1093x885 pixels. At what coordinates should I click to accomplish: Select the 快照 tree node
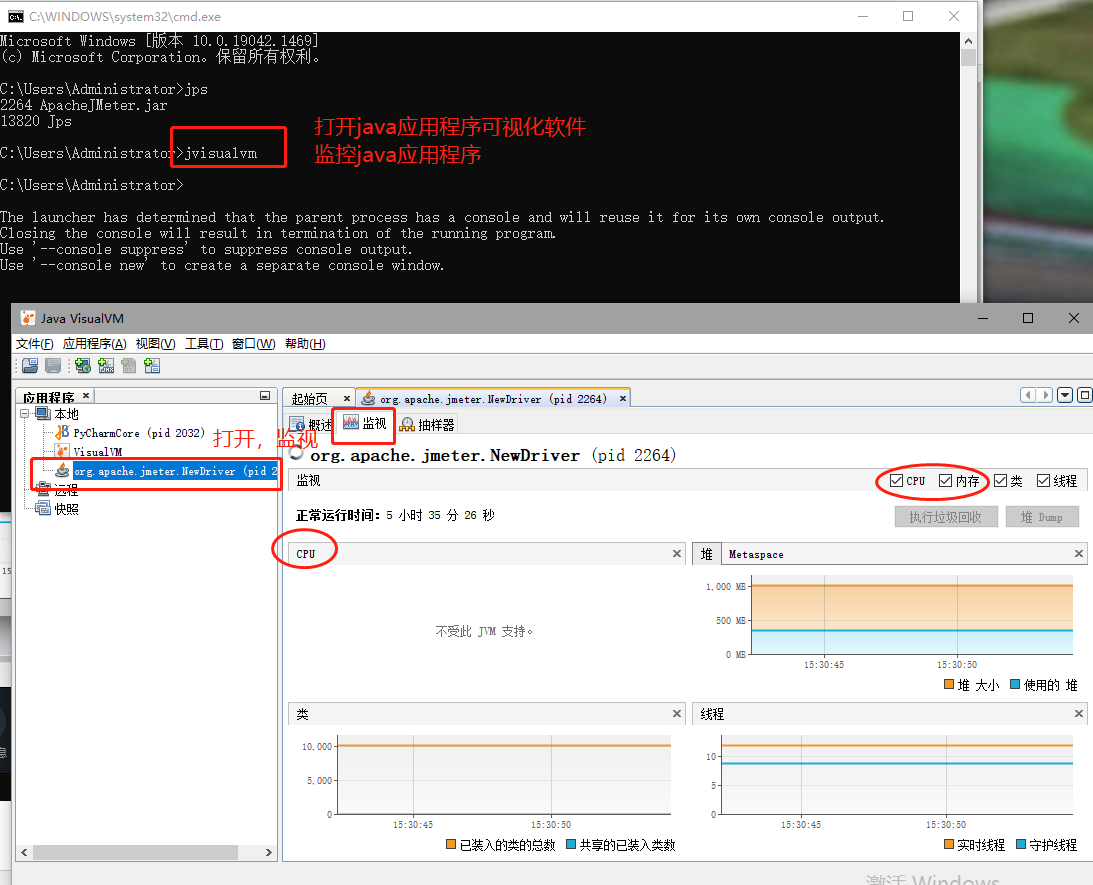point(66,509)
